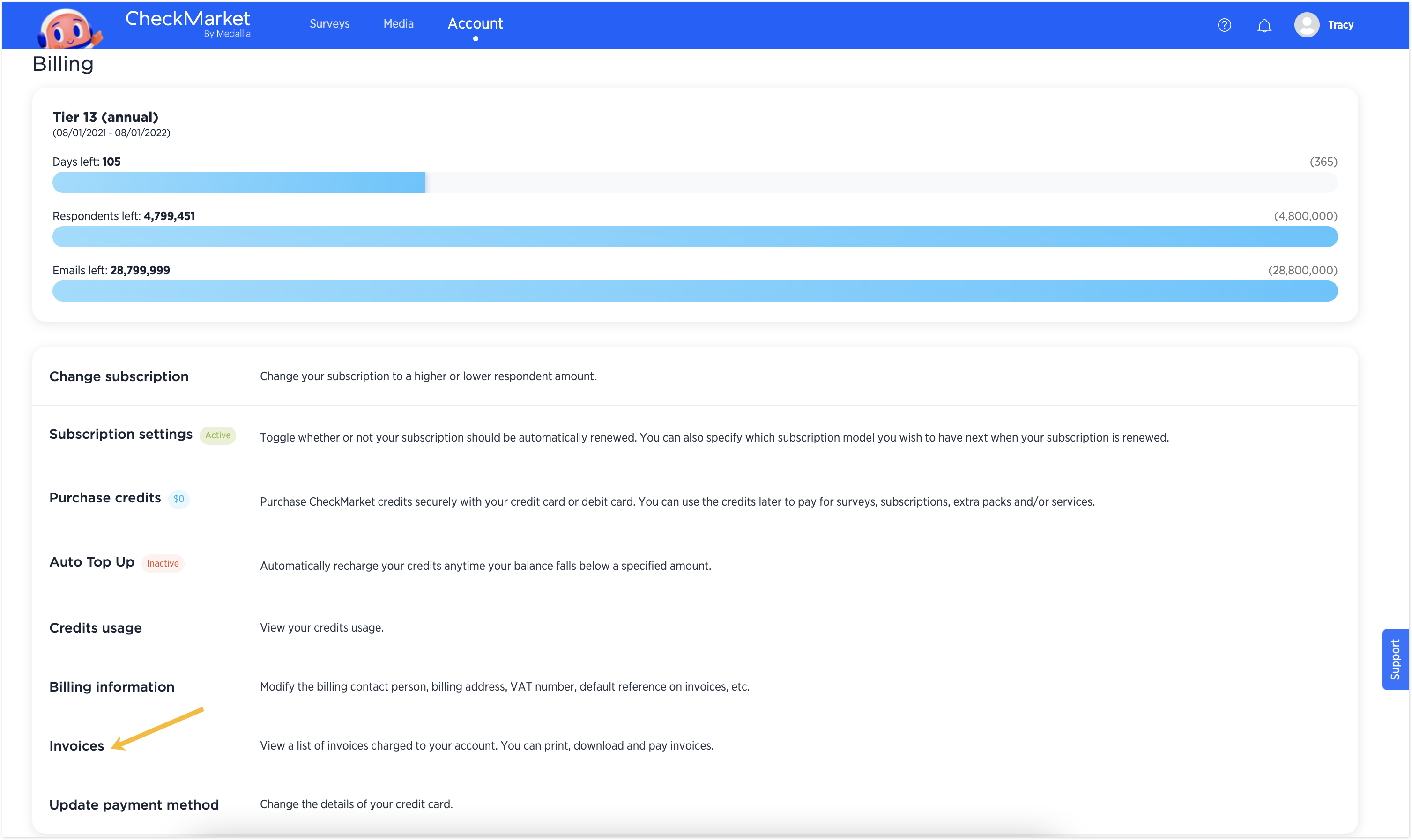Open Change subscription
Image resolution: width=1412 pixels, height=840 pixels.
click(119, 376)
